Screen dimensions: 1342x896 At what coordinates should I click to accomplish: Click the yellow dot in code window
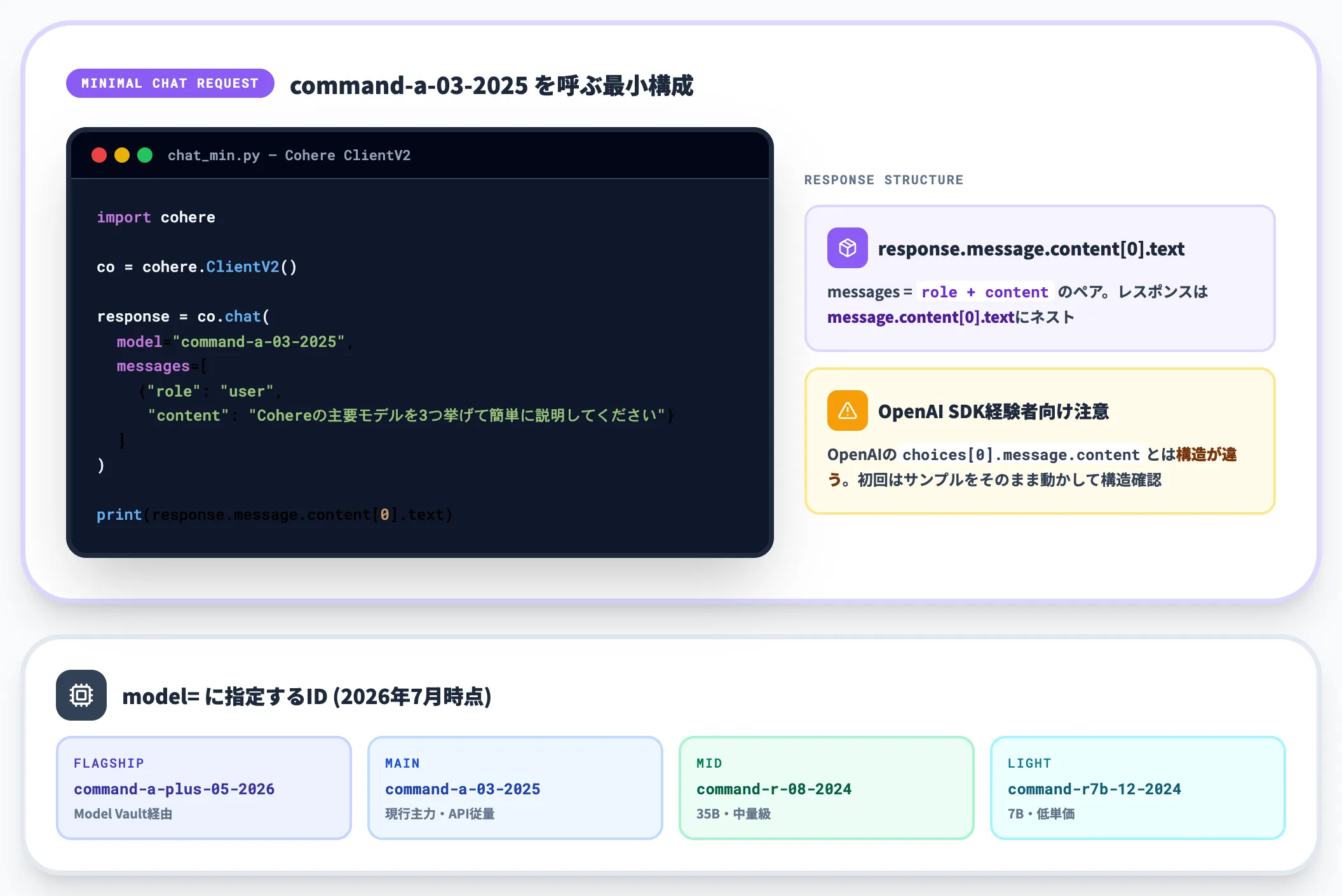click(122, 155)
